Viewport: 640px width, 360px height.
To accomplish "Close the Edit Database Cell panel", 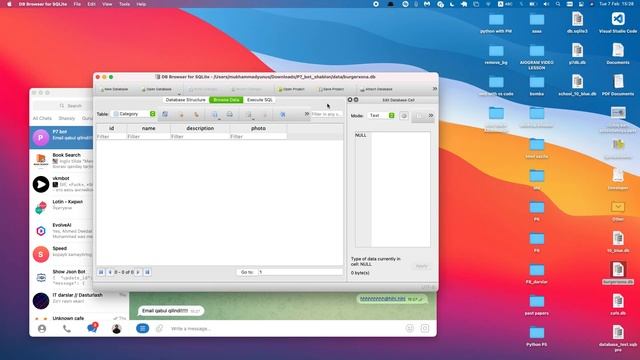I will click(x=350, y=100).
